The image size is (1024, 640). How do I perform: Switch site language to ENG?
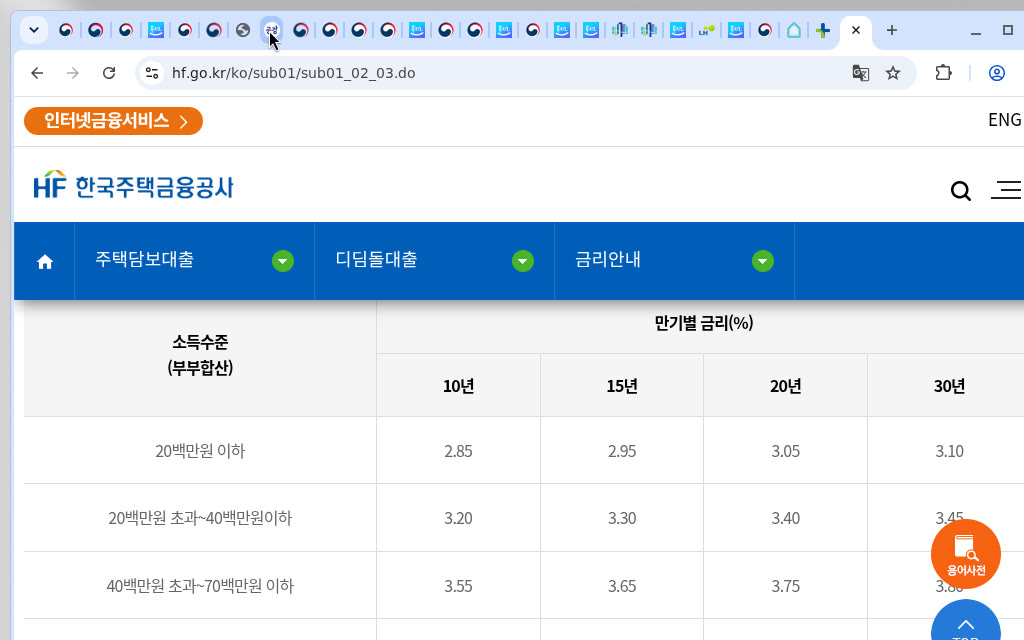click(1004, 120)
